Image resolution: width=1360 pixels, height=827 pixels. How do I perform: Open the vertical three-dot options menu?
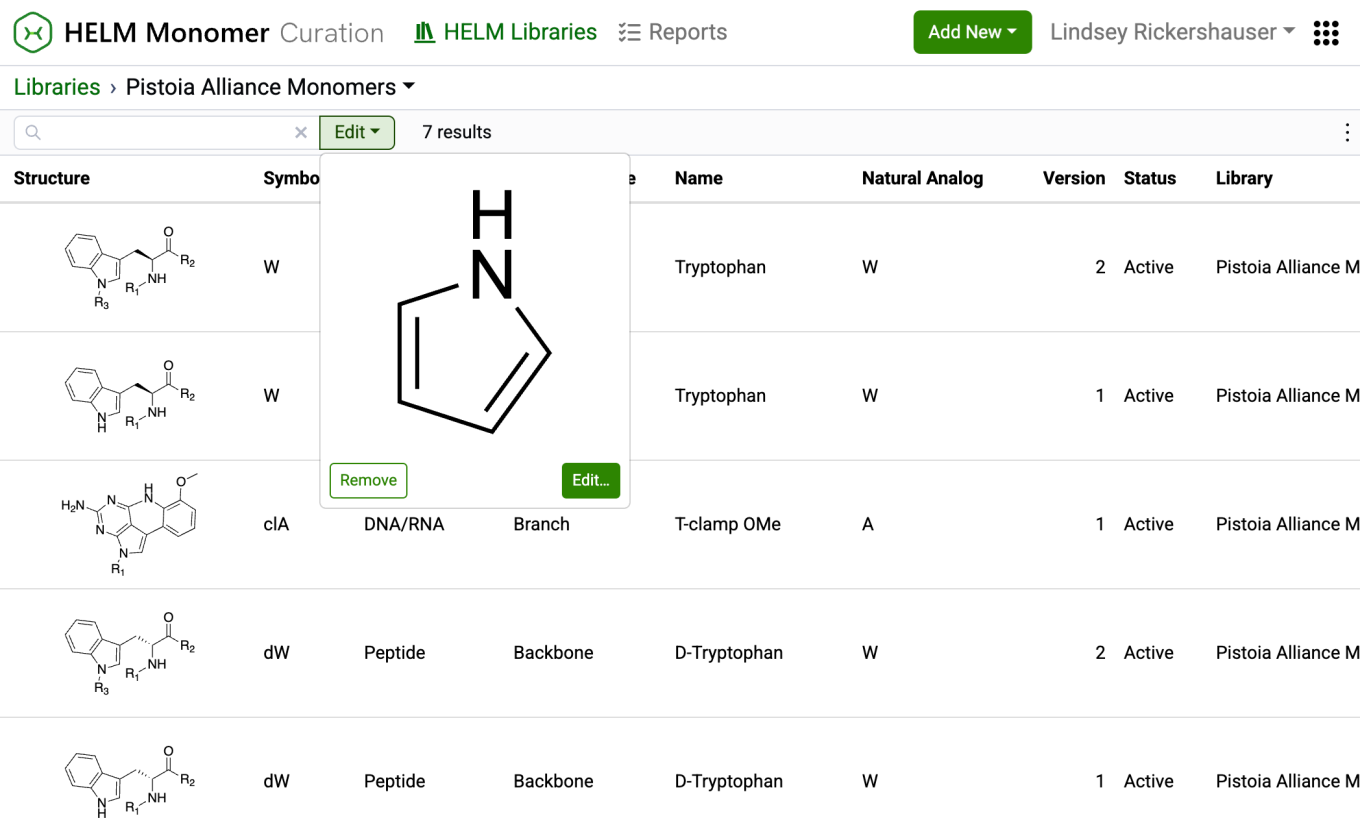pos(1347,133)
